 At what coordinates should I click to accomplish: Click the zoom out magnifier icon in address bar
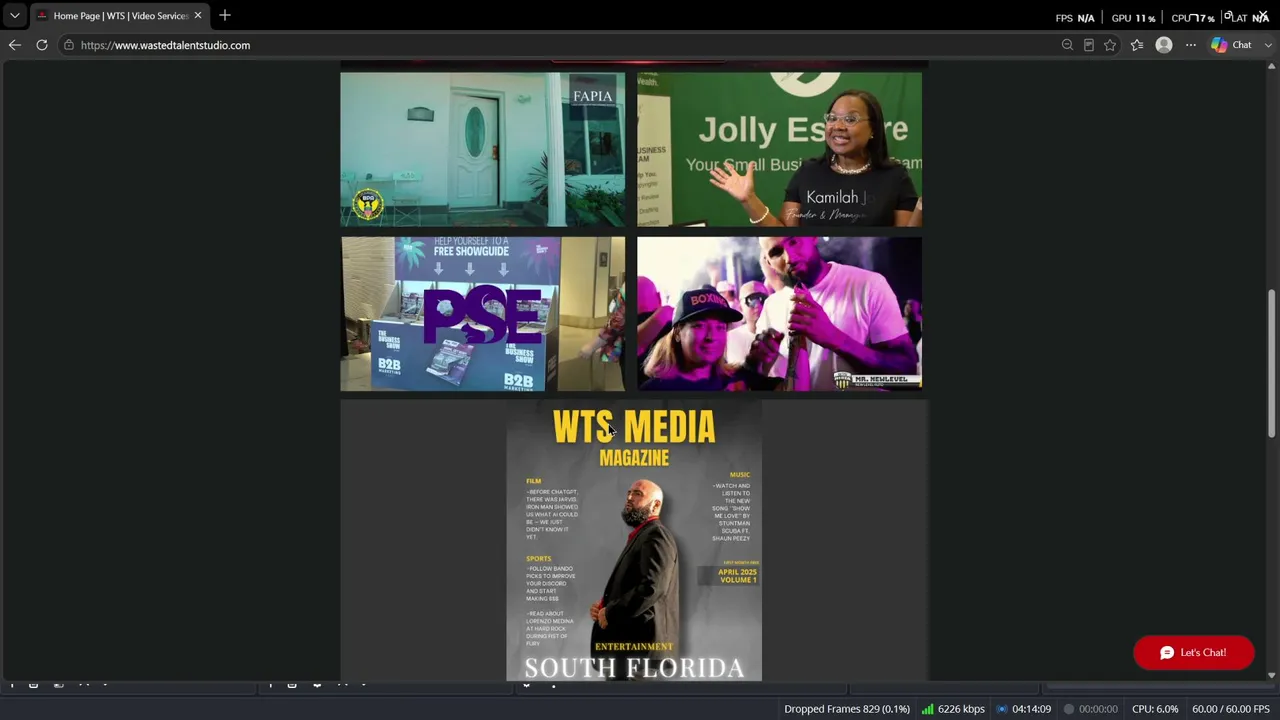click(1067, 45)
